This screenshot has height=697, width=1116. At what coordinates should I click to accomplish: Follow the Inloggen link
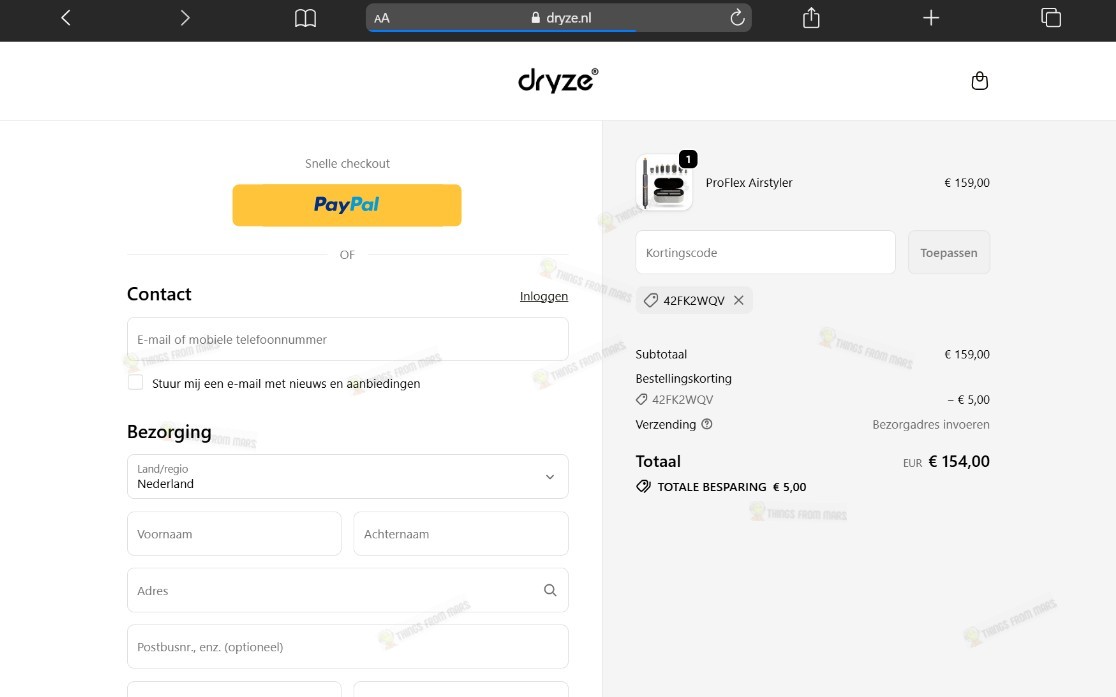(x=544, y=296)
